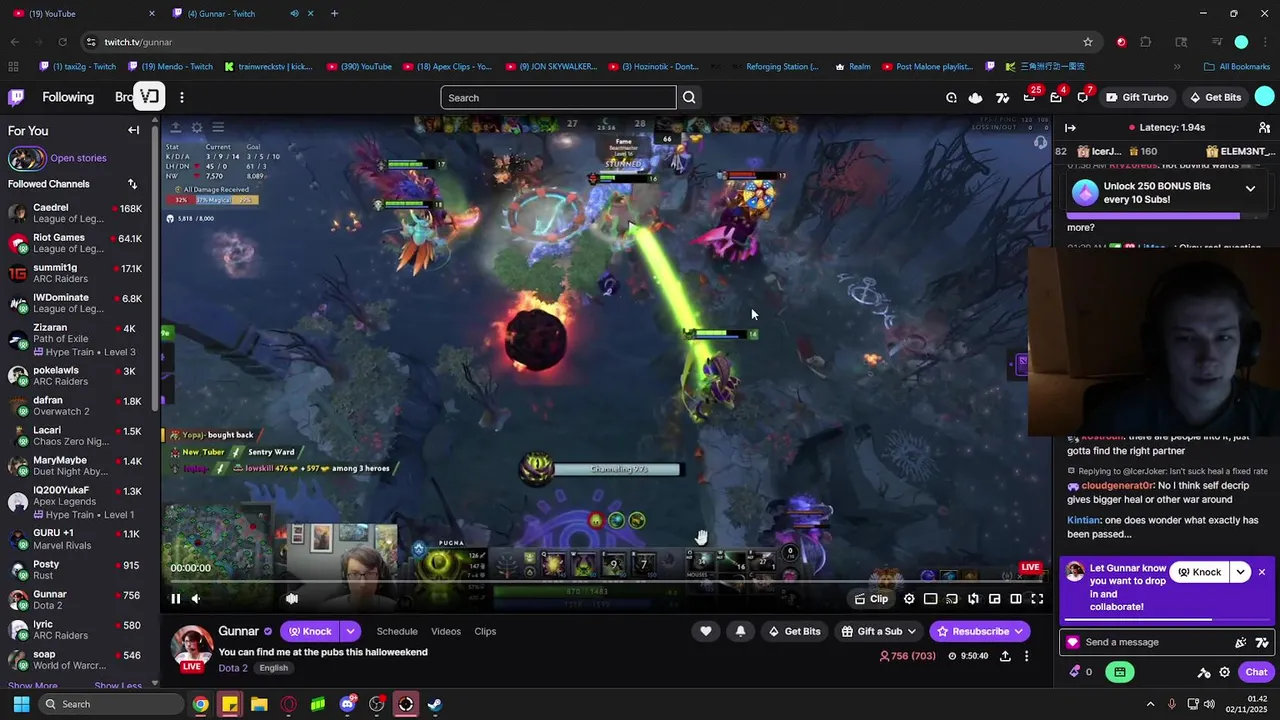Open the green chat rewards button
The height and width of the screenshot is (720, 1280).
tap(1119, 672)
